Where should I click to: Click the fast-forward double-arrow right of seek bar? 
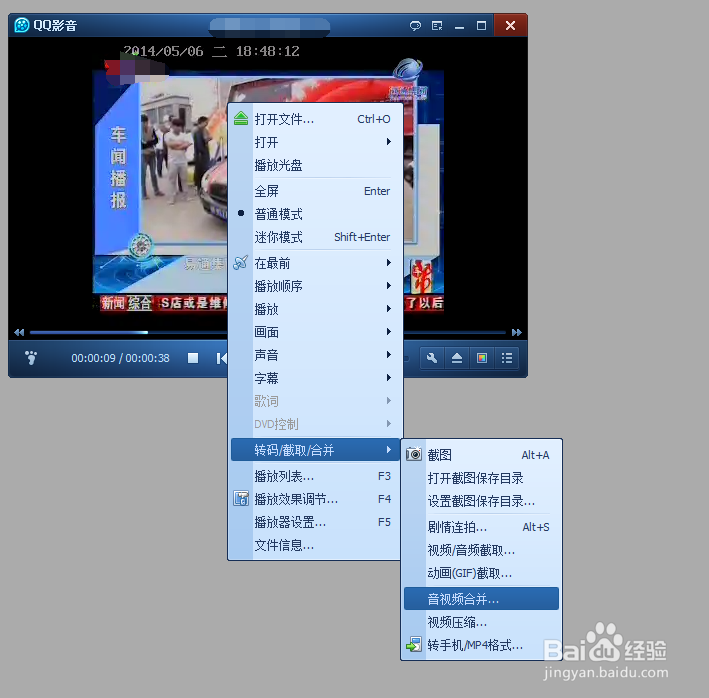click(516, 332)
